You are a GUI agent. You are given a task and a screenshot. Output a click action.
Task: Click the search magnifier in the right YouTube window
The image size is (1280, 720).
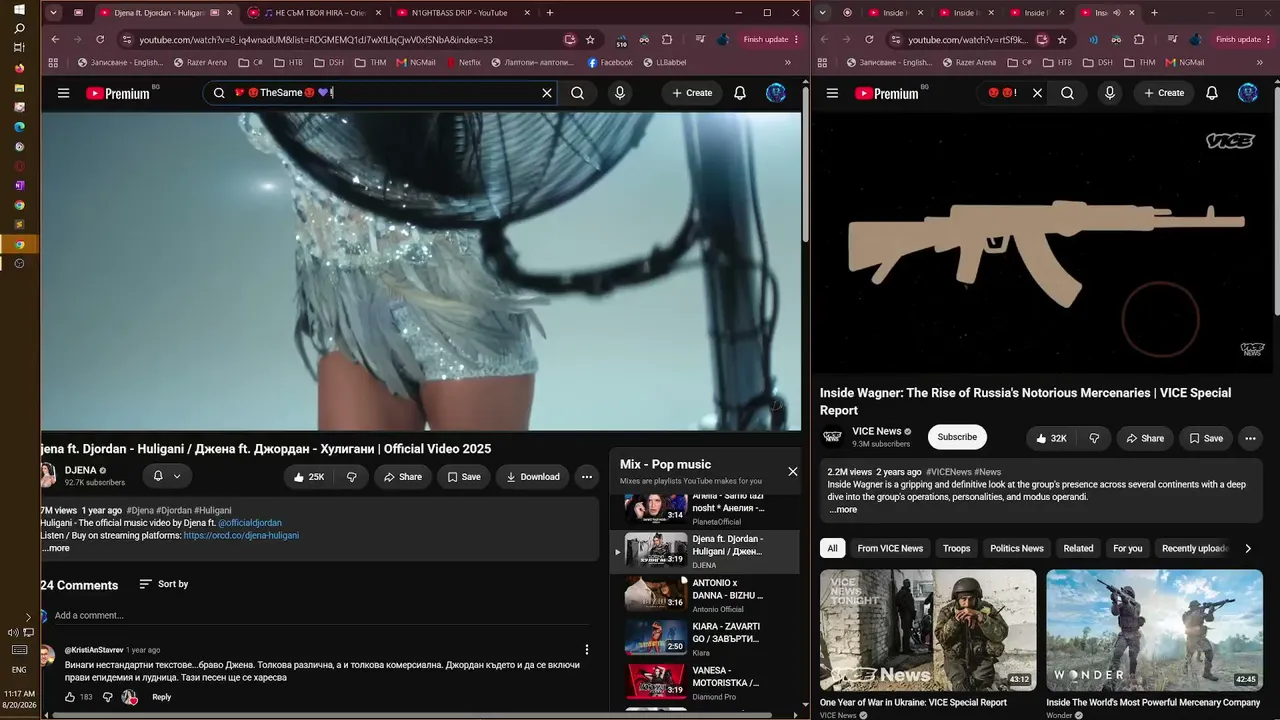pyautogui.click(x=1068, y=93)
